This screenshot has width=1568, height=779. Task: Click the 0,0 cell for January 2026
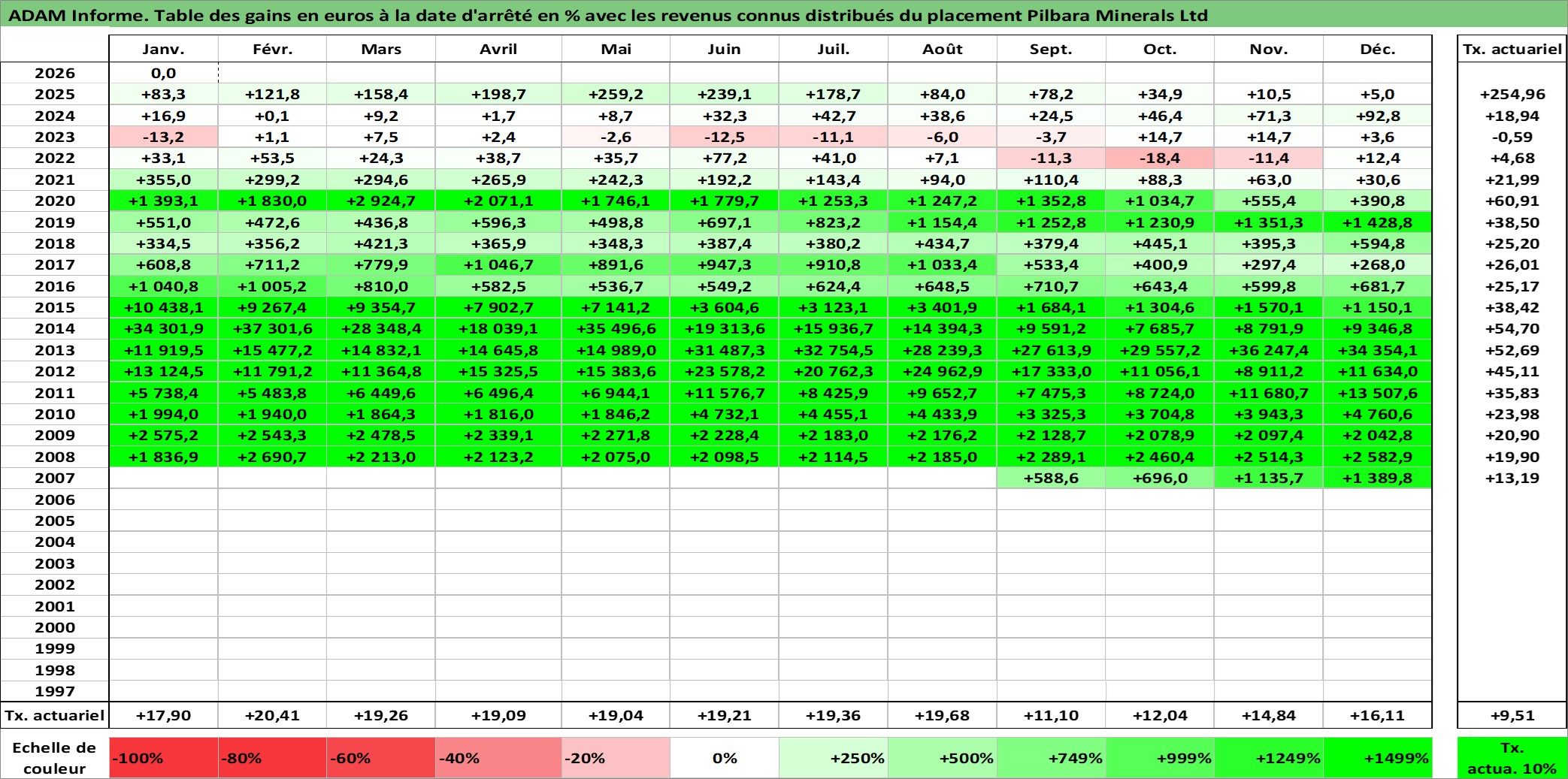(x=163, y=73)
